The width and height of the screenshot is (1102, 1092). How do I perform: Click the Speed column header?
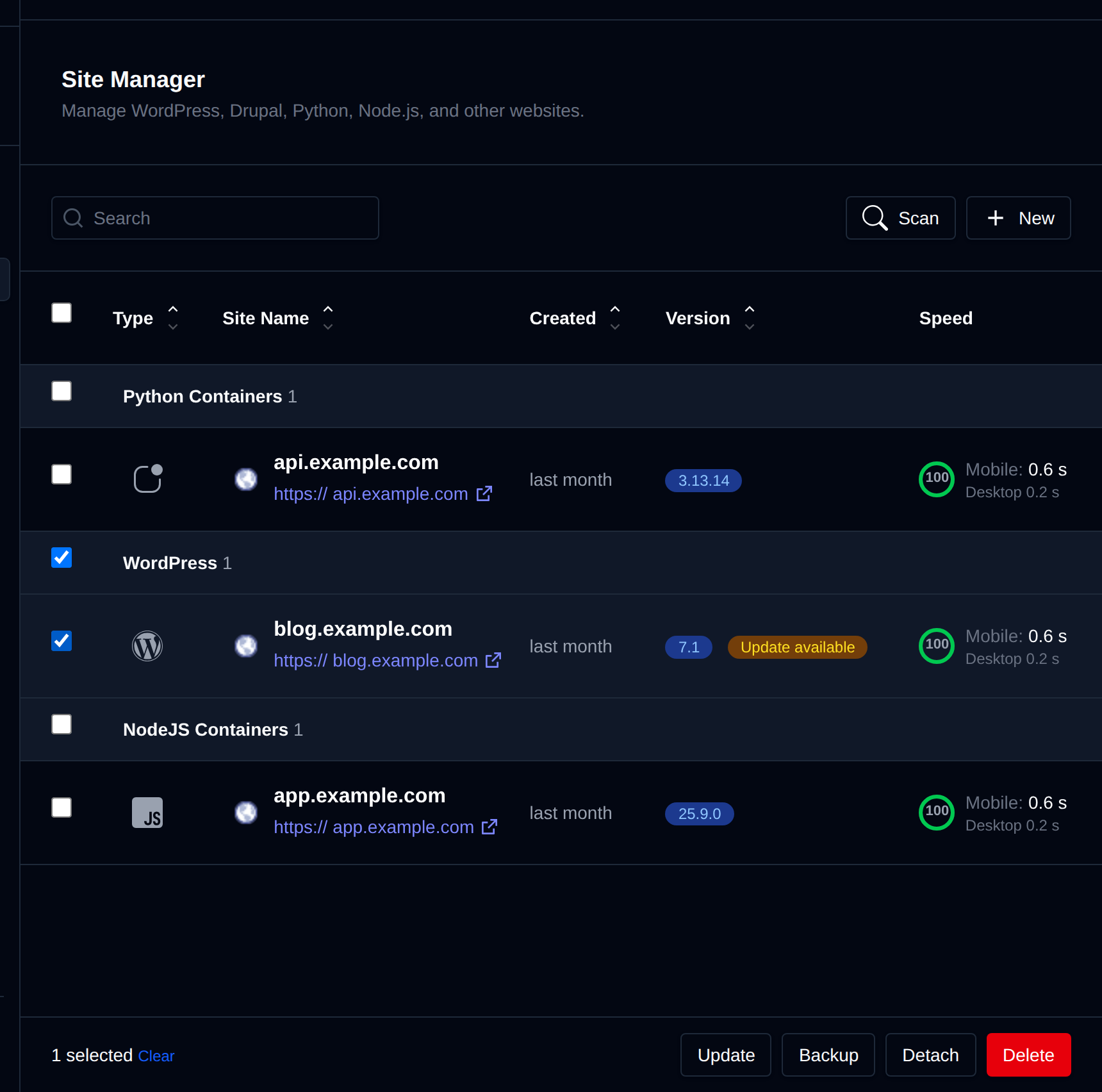pyautogui.click(x=946, y=318)
